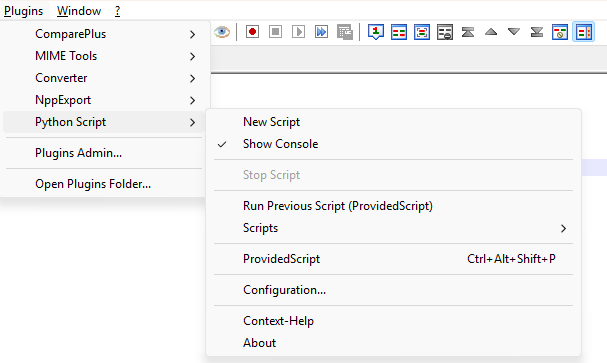Viewport: 607px width, 363px height.
Task: Toggle the Monitoring (eye) toolbar icon
Action: pyautogui.click(x=222, y=32)
